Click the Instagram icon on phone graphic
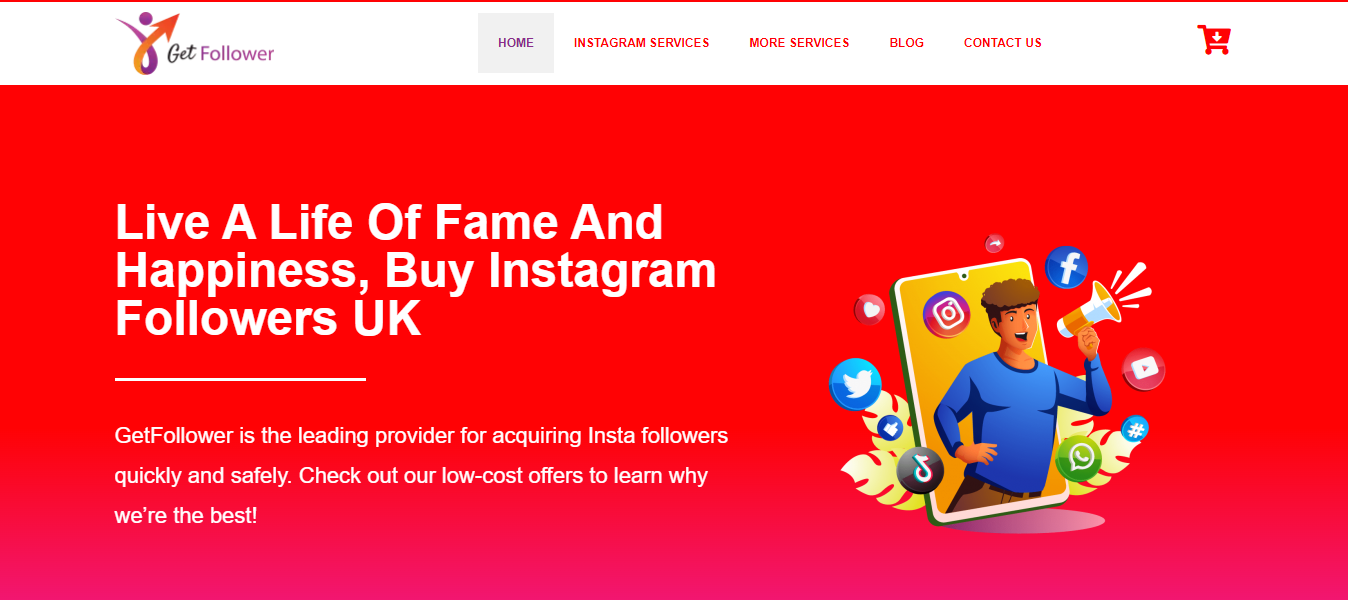The image size is (1348, 600). point(946,315)
